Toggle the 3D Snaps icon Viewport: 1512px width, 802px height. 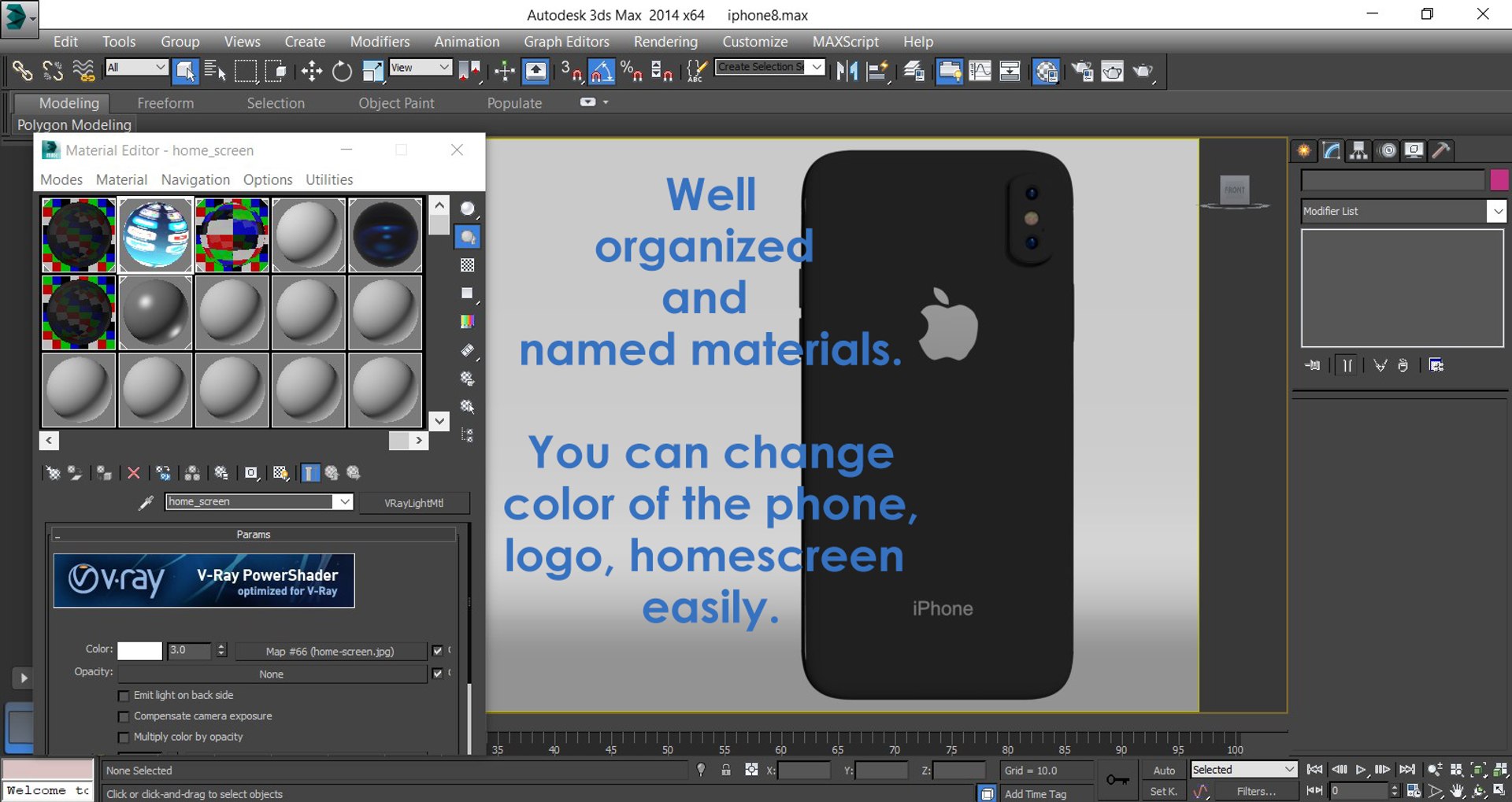coord(571,72)
